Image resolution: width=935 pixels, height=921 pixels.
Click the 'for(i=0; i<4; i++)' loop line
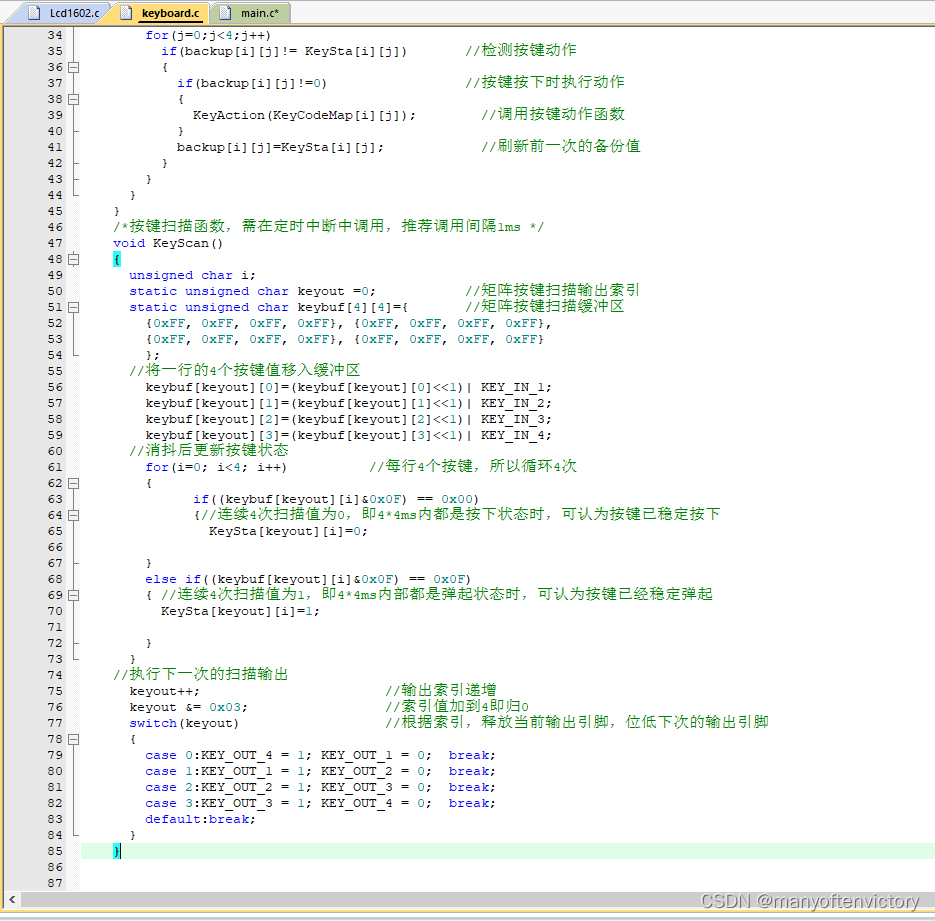216,467
